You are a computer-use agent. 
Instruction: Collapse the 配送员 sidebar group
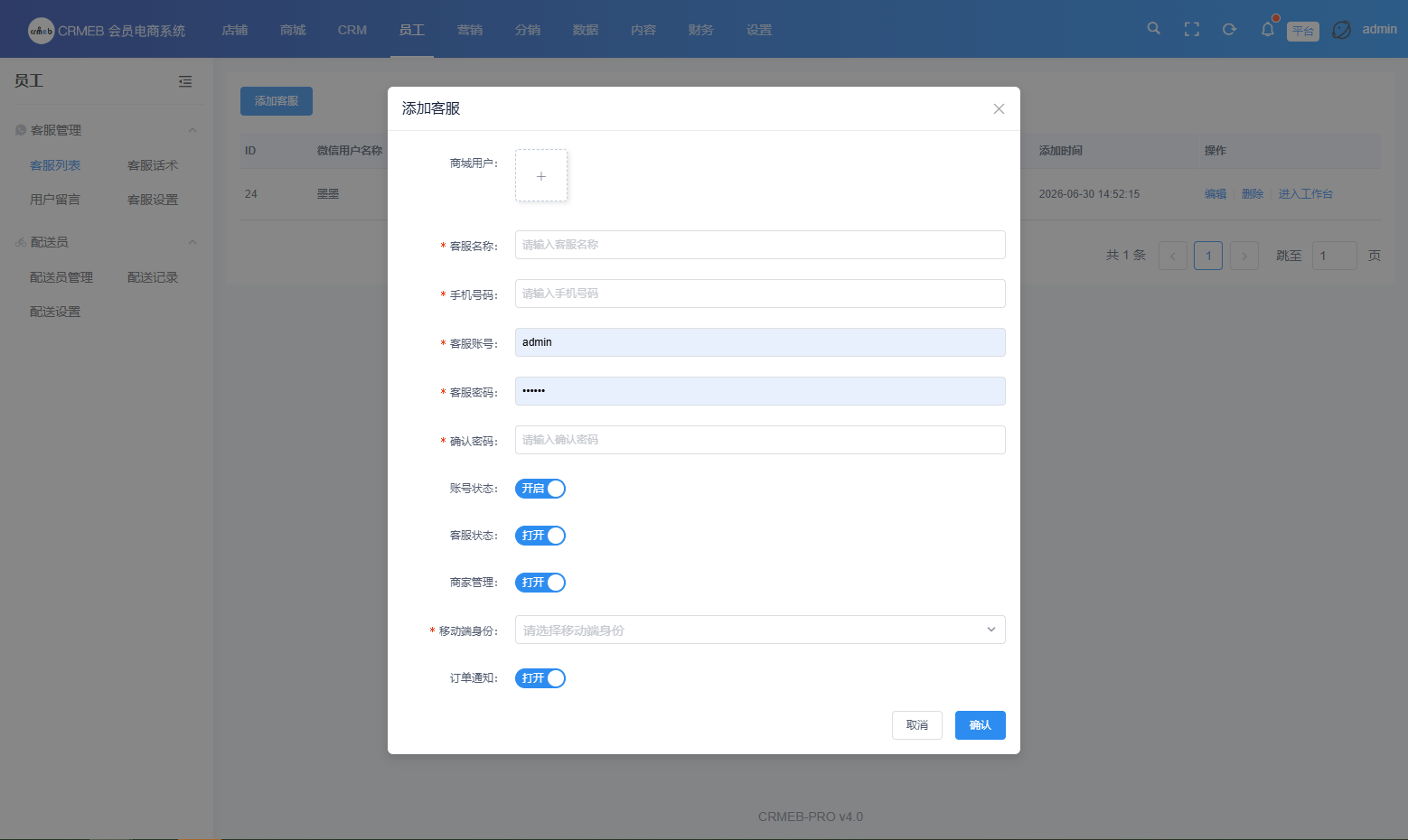pyautogui.click(x=192, y=242)
